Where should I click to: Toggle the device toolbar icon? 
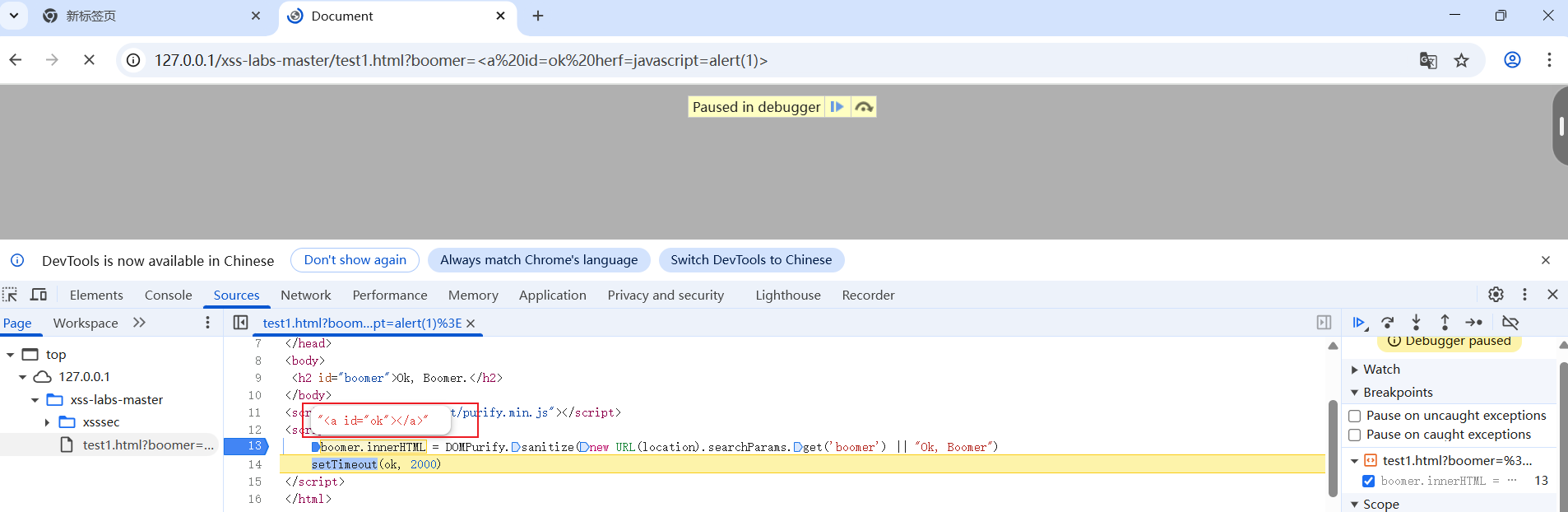point(39,295)
